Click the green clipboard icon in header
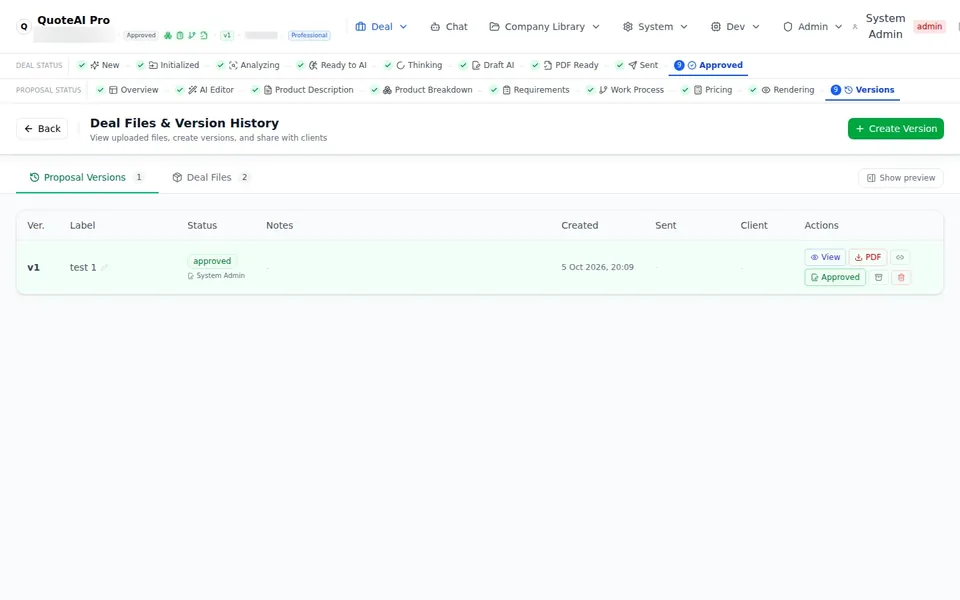 coord(180,36)
